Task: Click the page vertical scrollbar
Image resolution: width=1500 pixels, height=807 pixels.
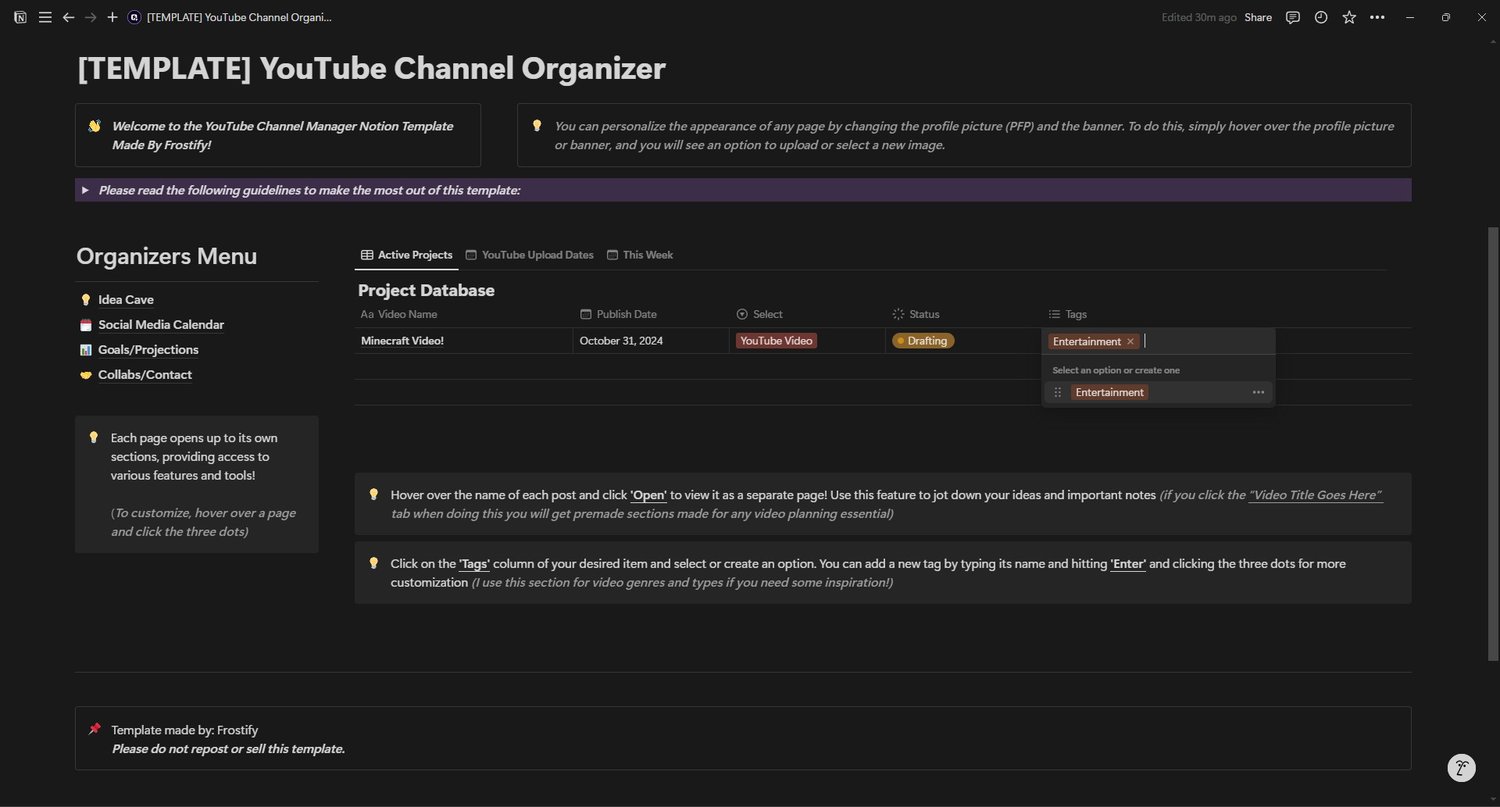Action: click(1494, 443)
